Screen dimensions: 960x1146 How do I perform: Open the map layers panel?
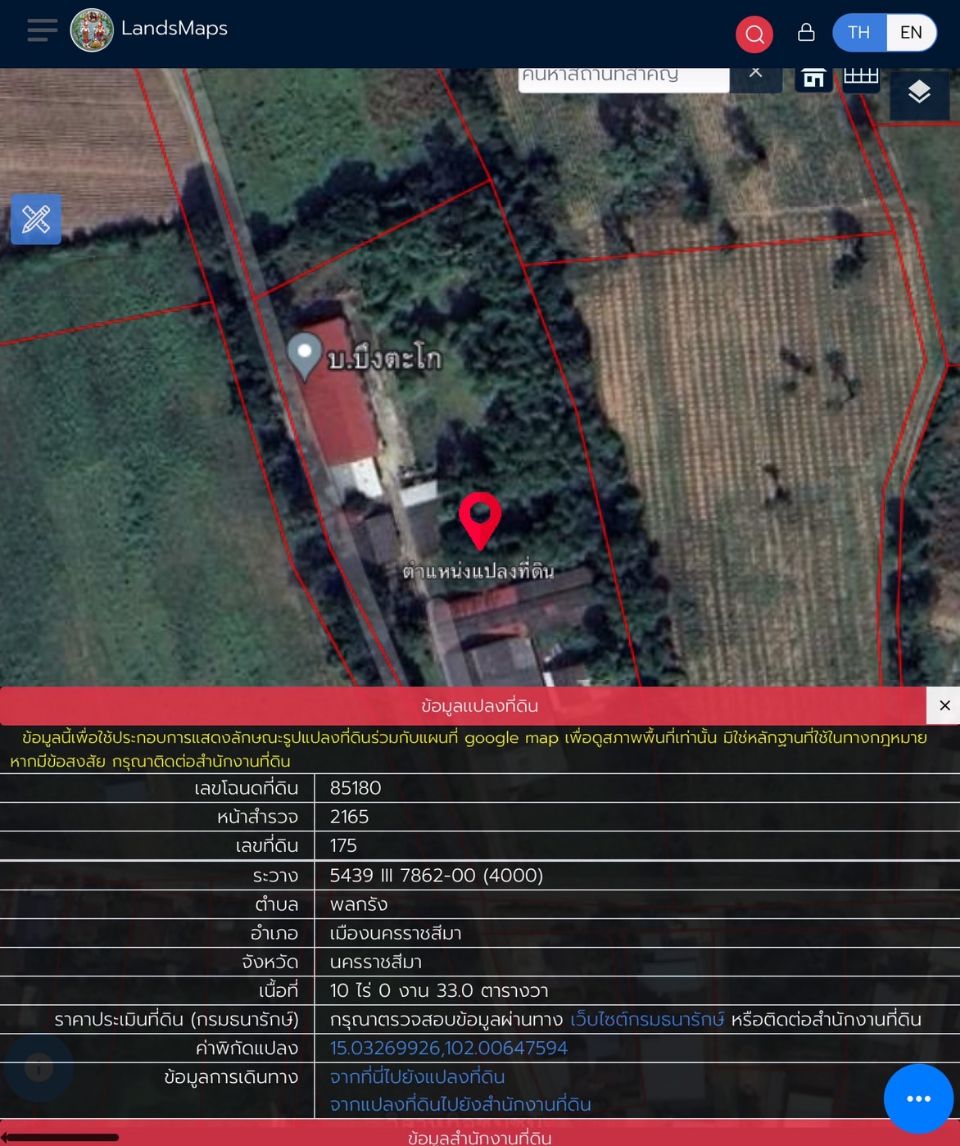[x=919, y=93]
